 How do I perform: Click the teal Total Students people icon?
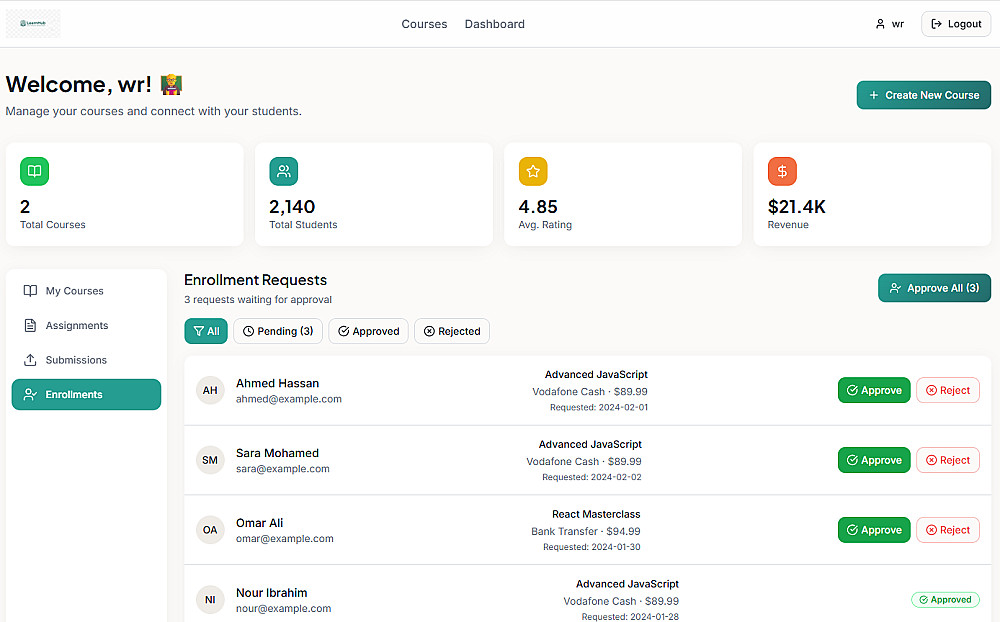tap(283, 171)
